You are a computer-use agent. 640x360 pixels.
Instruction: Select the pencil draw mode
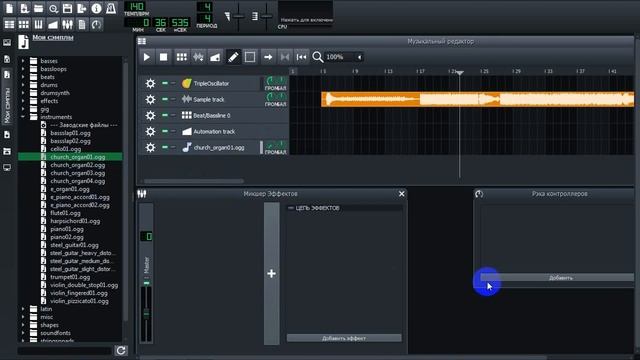[x=233, y=57]
